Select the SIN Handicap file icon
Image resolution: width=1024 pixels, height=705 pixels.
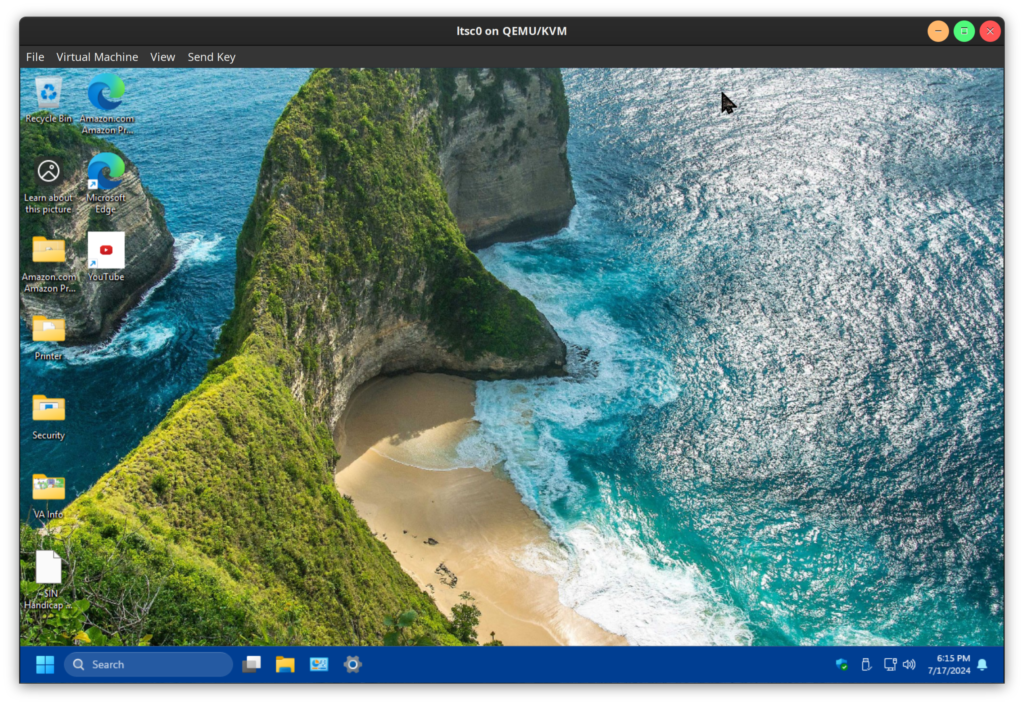click(48, 567)
